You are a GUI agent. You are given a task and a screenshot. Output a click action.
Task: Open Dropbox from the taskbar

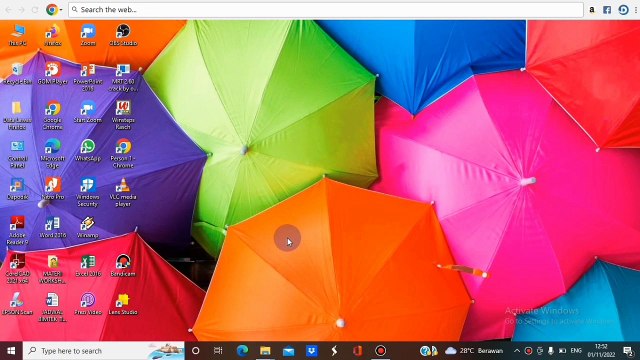312,351
